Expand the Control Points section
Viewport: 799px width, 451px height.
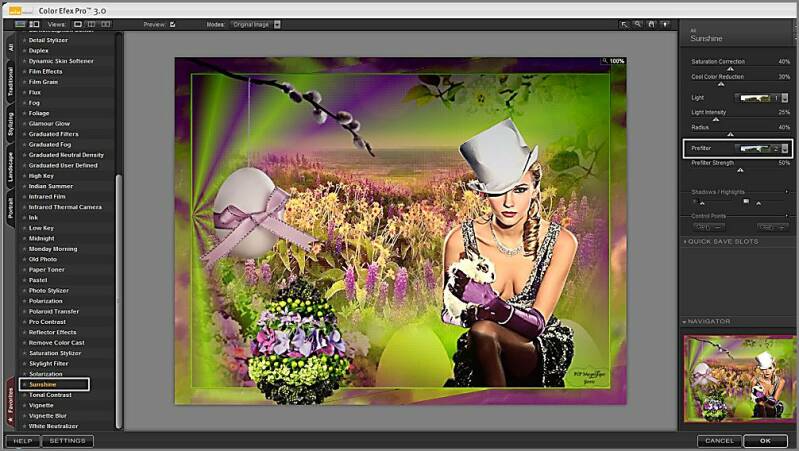[x=787, y=216]
